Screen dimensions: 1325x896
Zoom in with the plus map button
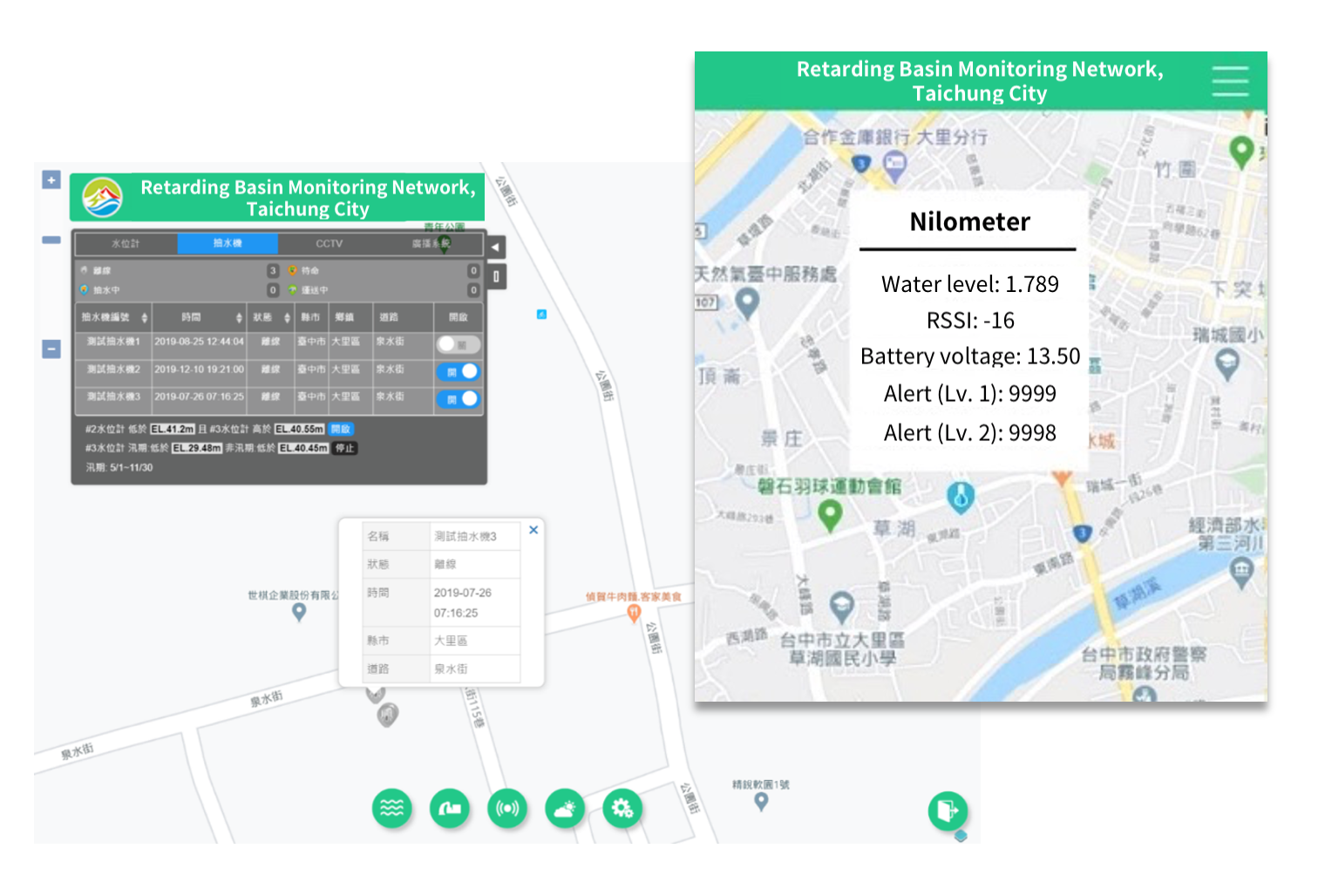coord(51,180)
